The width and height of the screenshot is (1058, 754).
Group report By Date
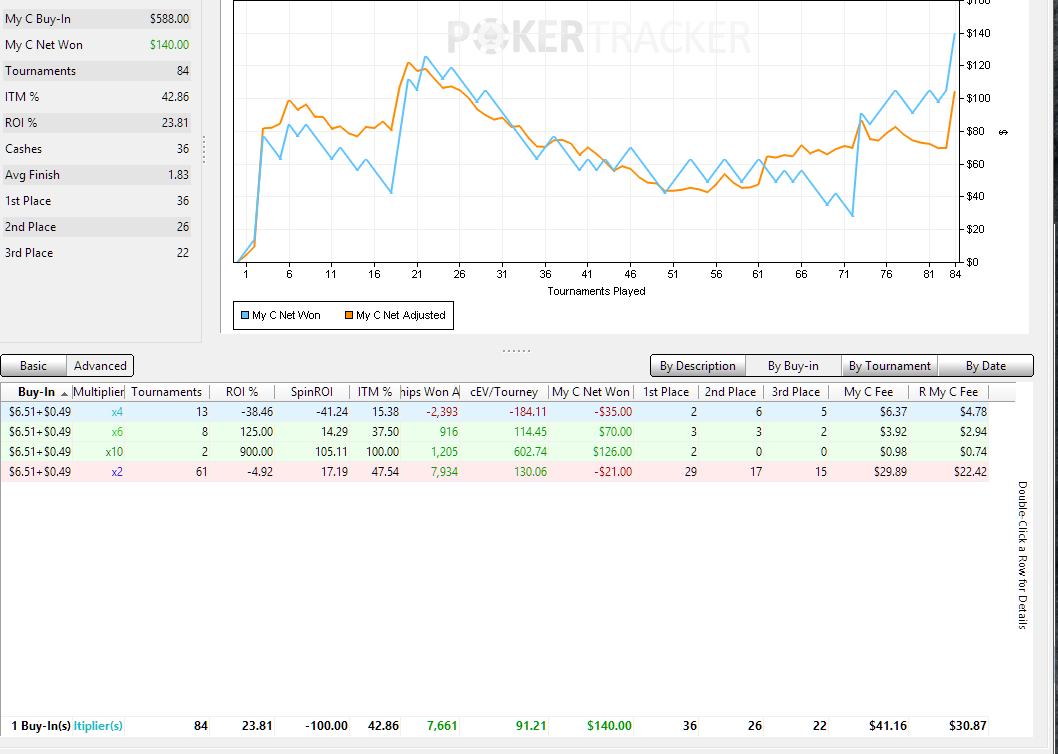point(986,366)
